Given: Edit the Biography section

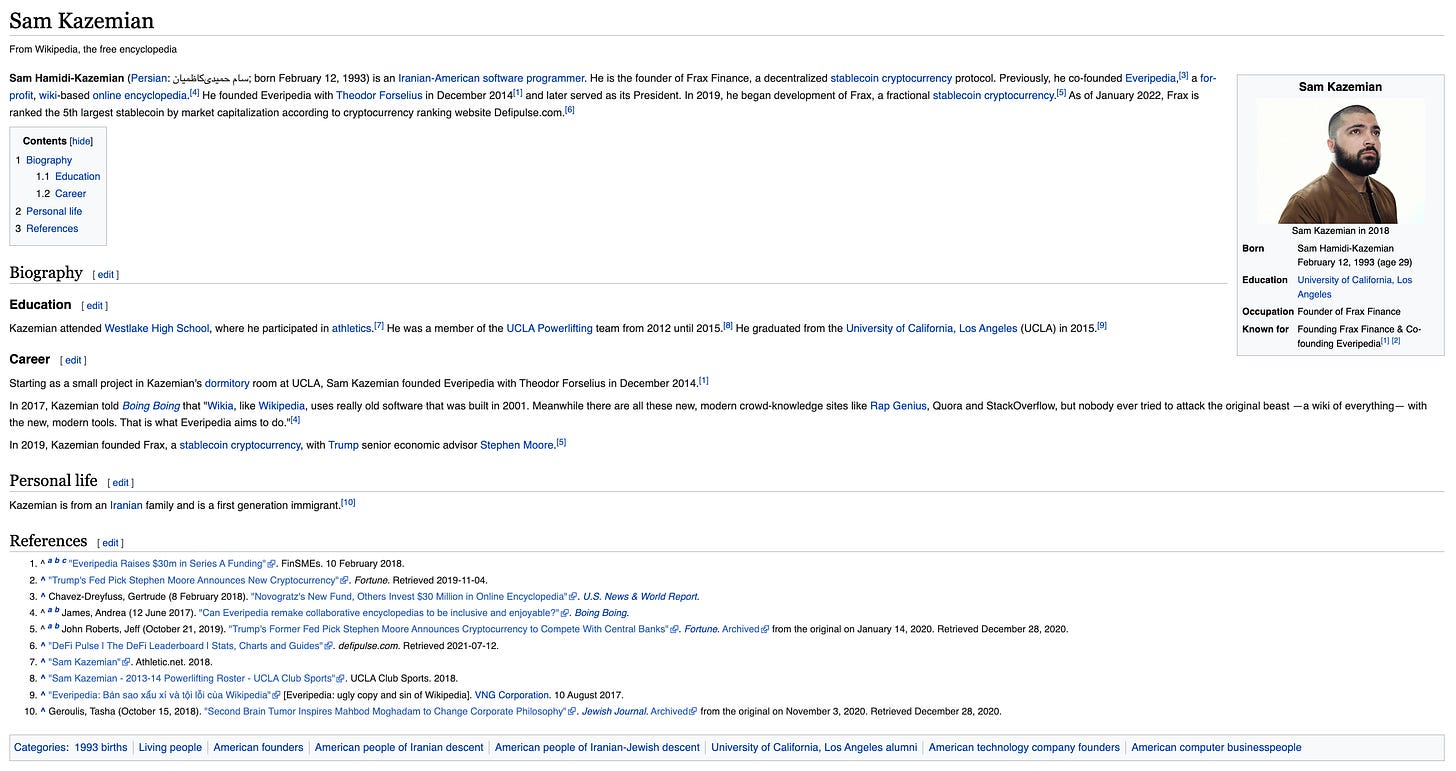Looking at the screenshot, I should [x=106, y=274].
